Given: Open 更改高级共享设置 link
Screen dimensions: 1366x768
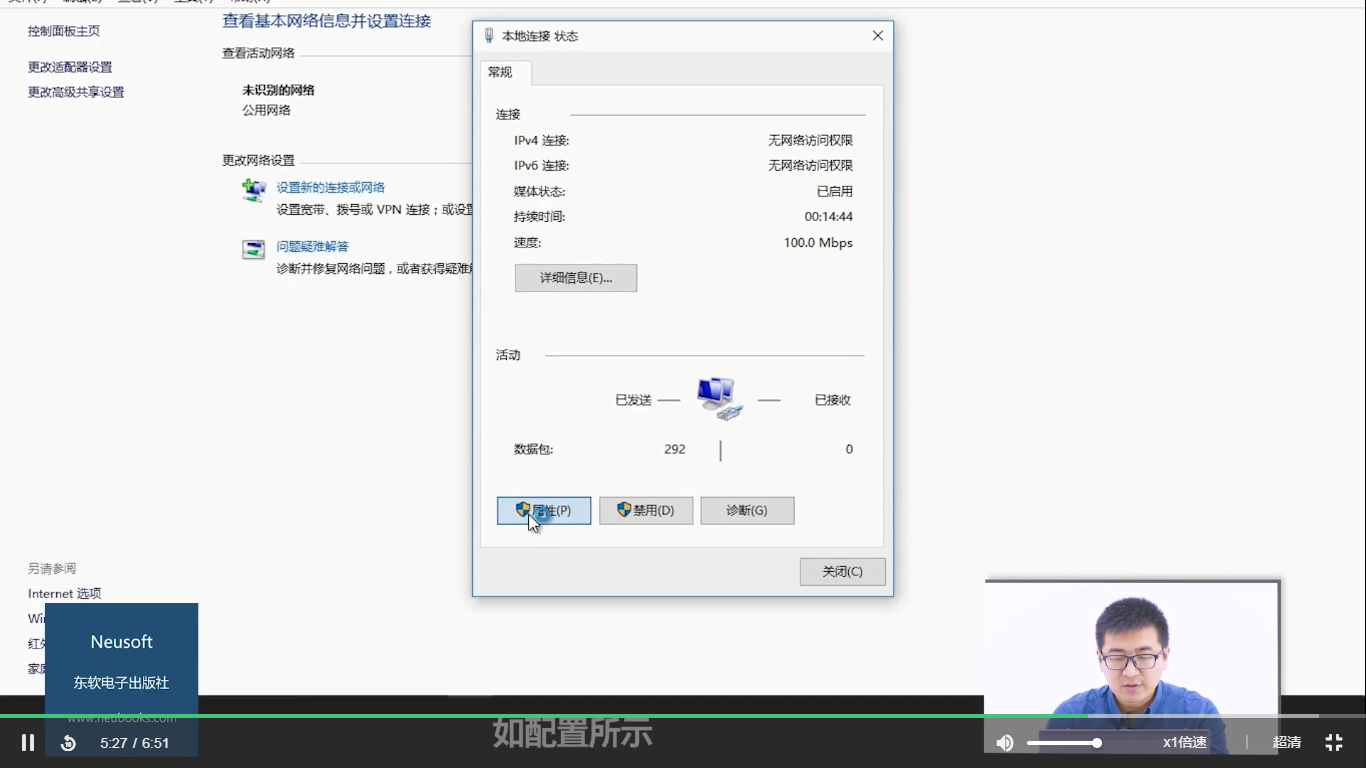Looking at the screenshot, I should click(76, 92).
